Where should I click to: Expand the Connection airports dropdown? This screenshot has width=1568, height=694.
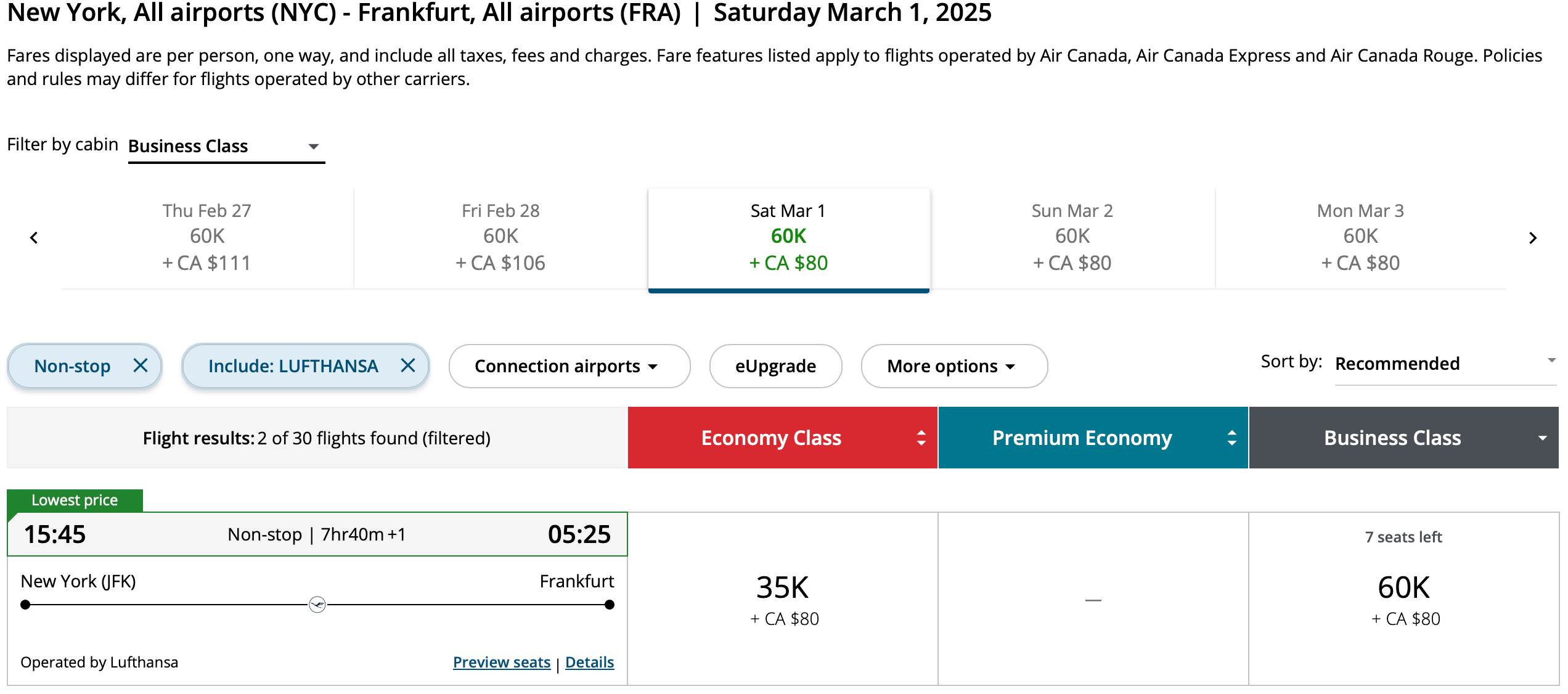click(x=569, y=366)
